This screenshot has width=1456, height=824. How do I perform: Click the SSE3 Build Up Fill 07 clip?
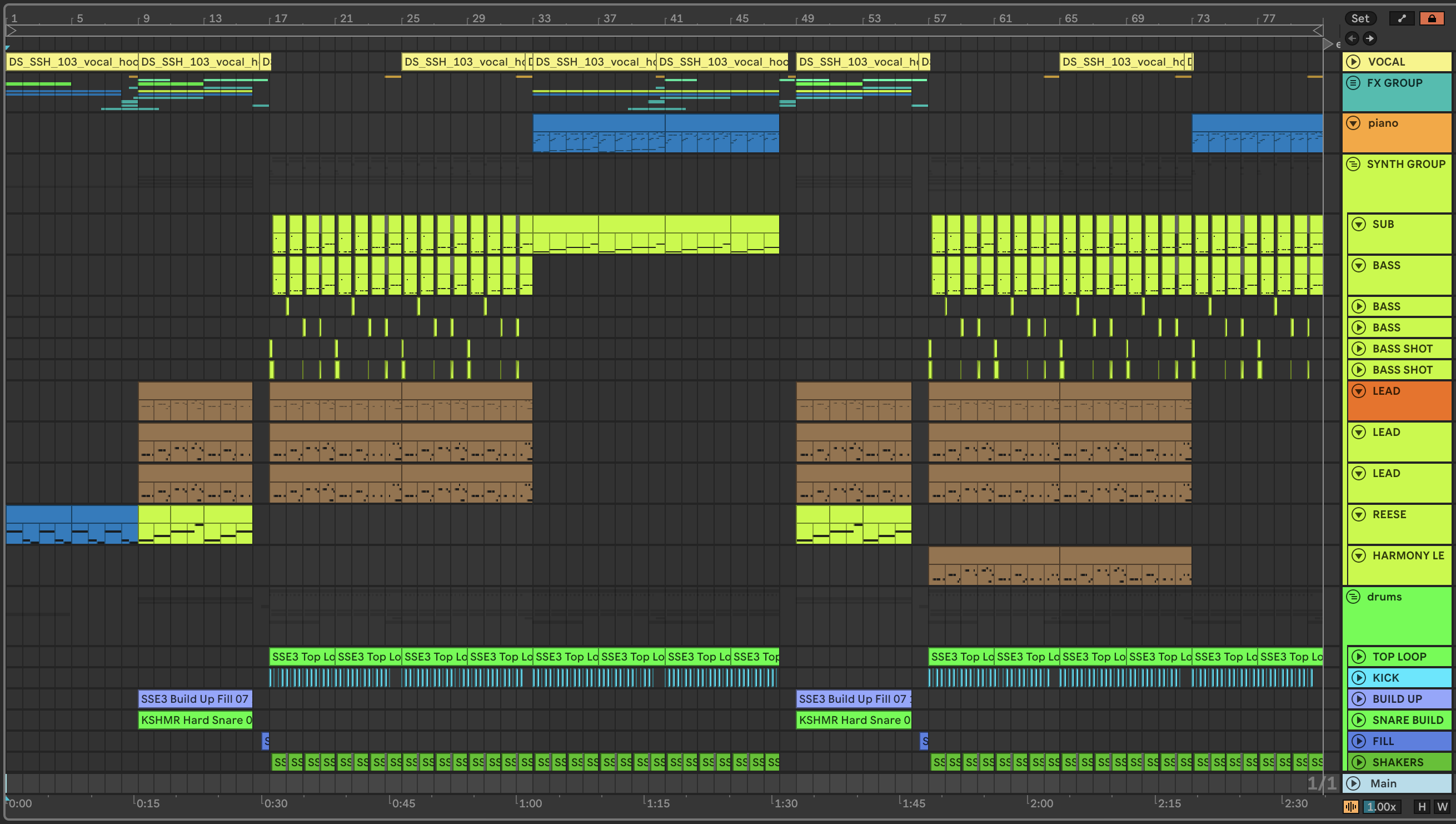click(x=195, y=699)
